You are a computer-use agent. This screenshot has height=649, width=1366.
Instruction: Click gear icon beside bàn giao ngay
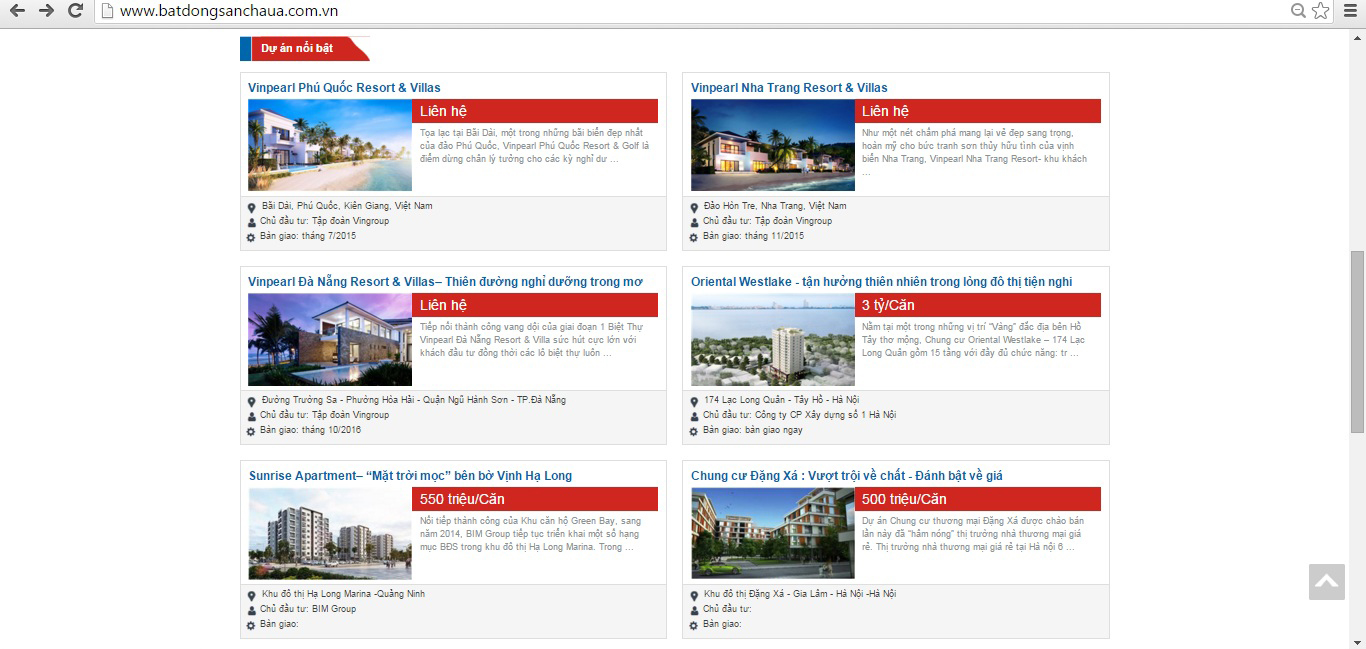click(x=694, y=432)
